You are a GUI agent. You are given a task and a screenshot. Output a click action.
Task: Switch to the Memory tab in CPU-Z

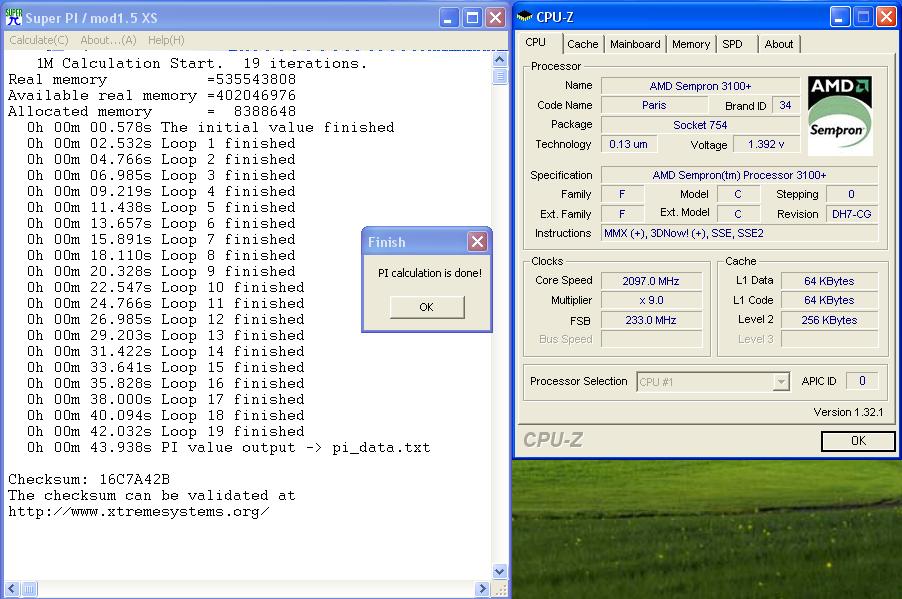(x=691, y=44)
